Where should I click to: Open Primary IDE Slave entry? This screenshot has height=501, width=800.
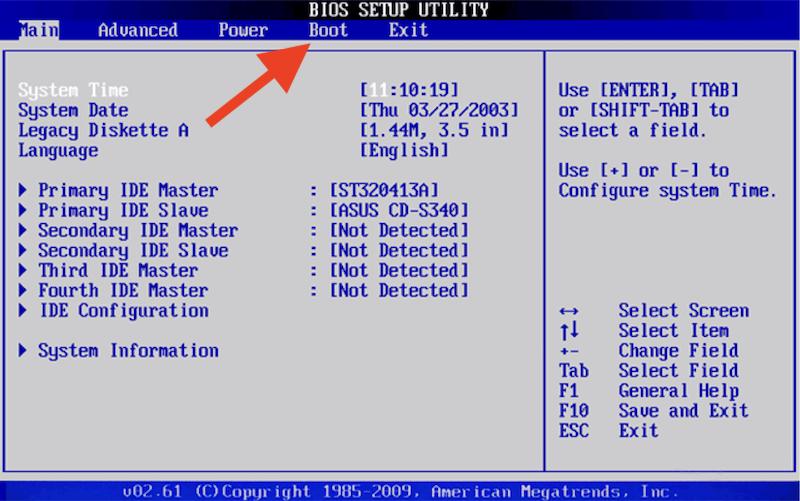click(x=123, y=210)
